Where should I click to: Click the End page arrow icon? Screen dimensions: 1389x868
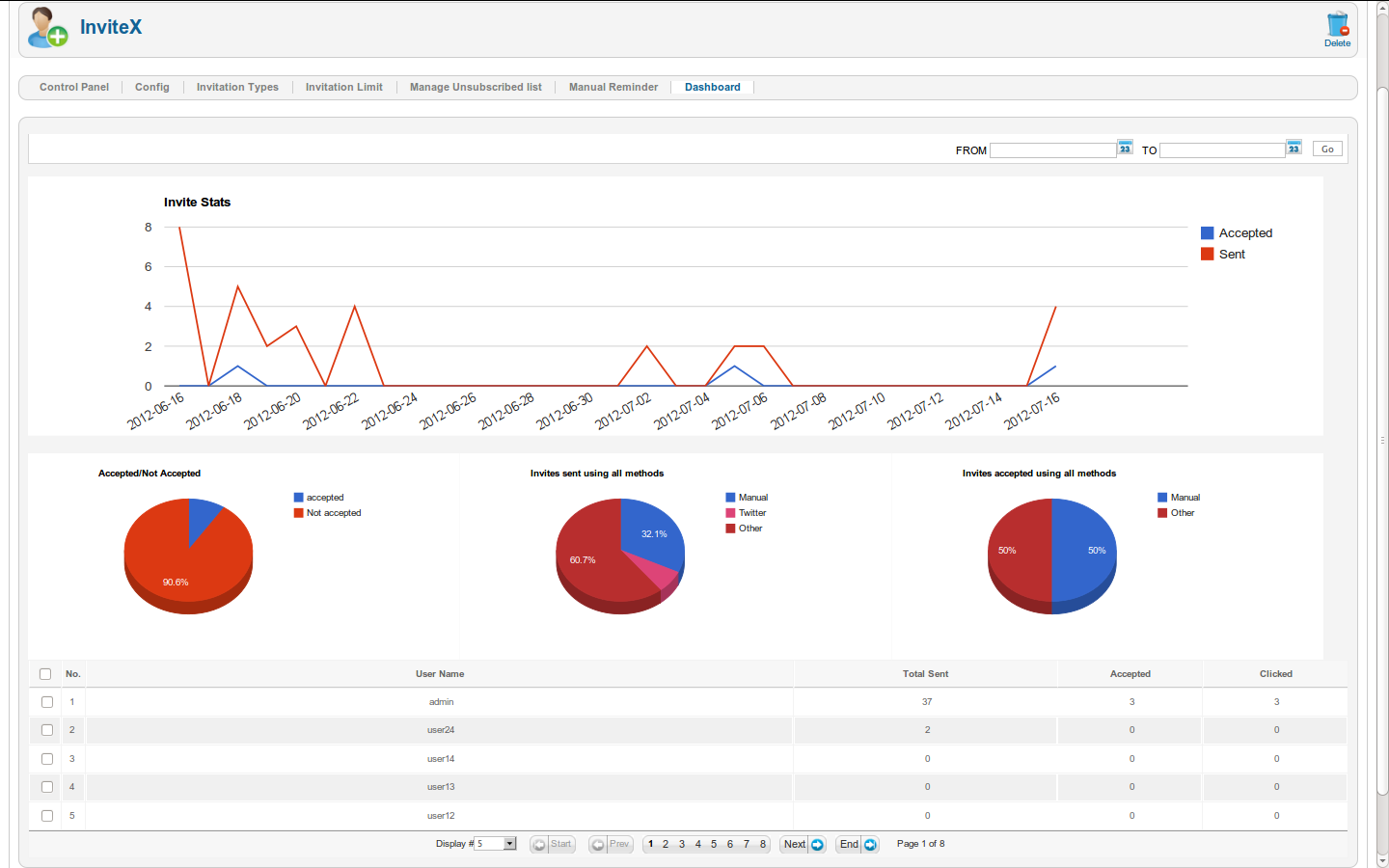pos(870,845)
